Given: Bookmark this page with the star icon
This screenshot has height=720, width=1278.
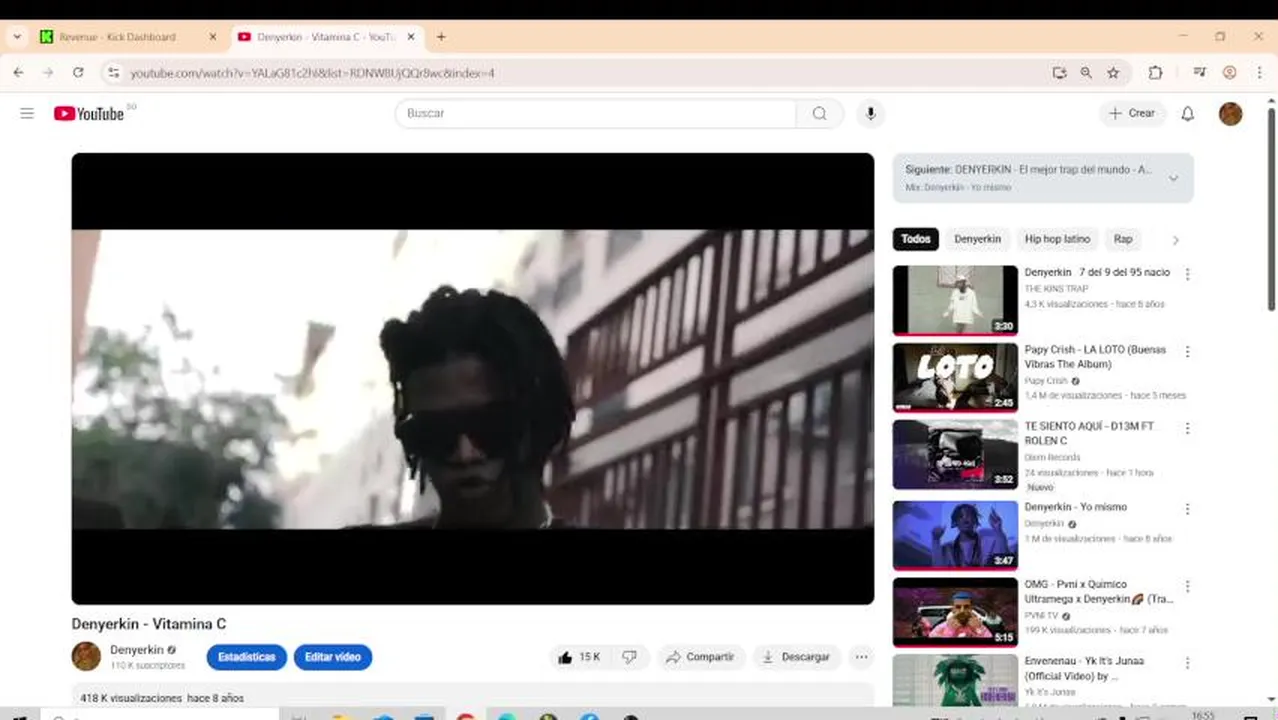Looking at the screenshot, I should 1113,72.
